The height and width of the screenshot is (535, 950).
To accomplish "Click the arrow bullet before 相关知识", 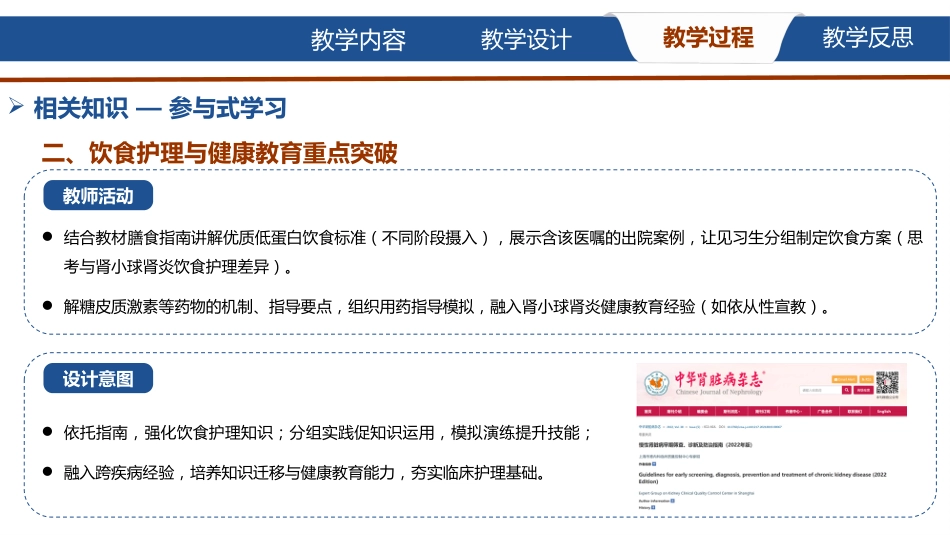I will 16,107.
